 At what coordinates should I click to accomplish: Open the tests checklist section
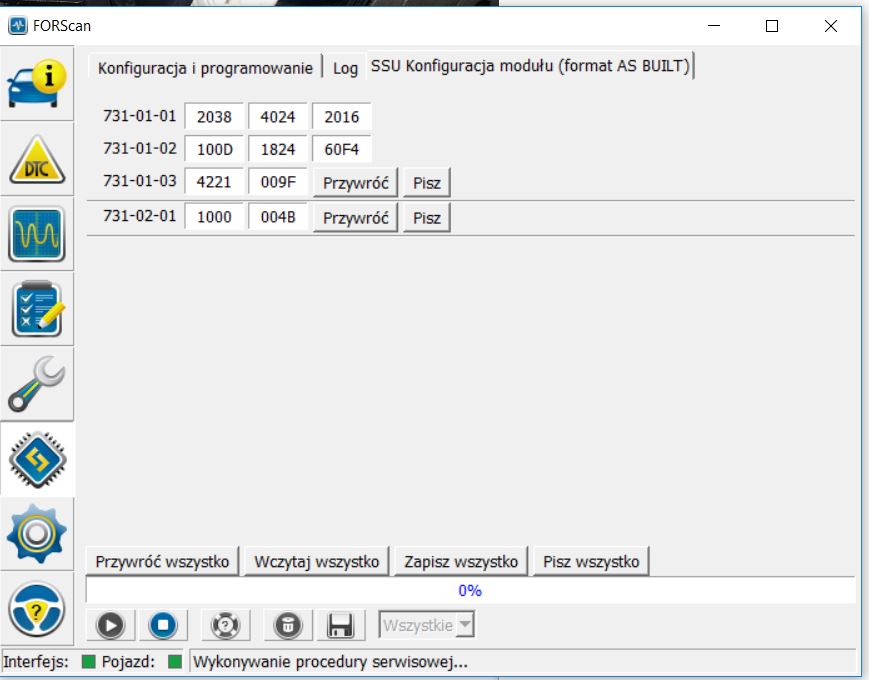[x=37, y=309]
